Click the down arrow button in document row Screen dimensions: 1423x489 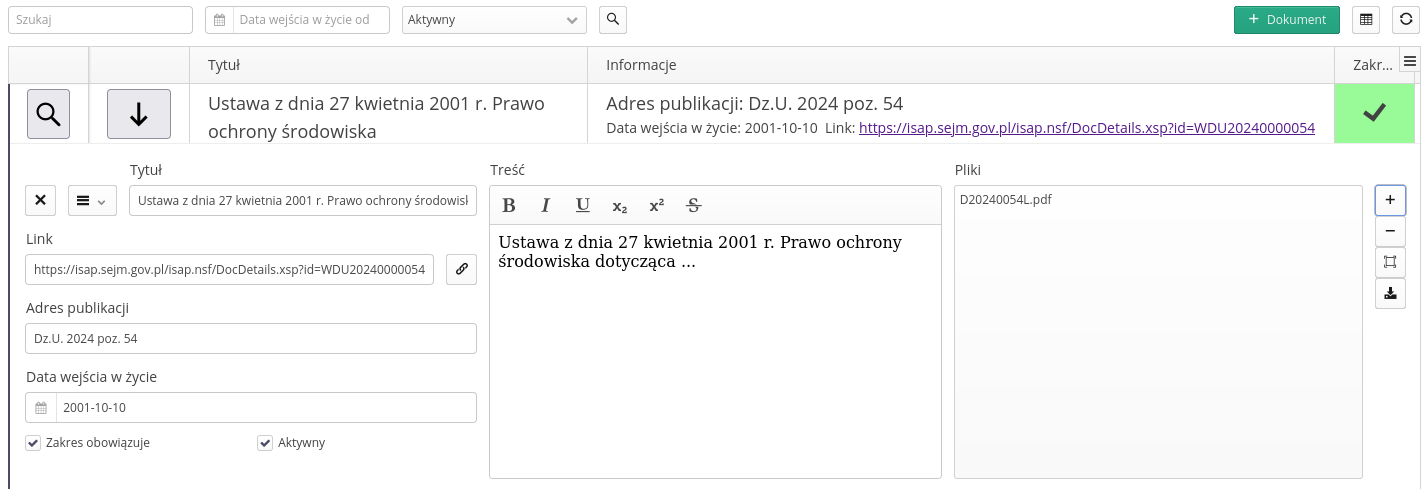pyautogui.click(x=139, y=114)
